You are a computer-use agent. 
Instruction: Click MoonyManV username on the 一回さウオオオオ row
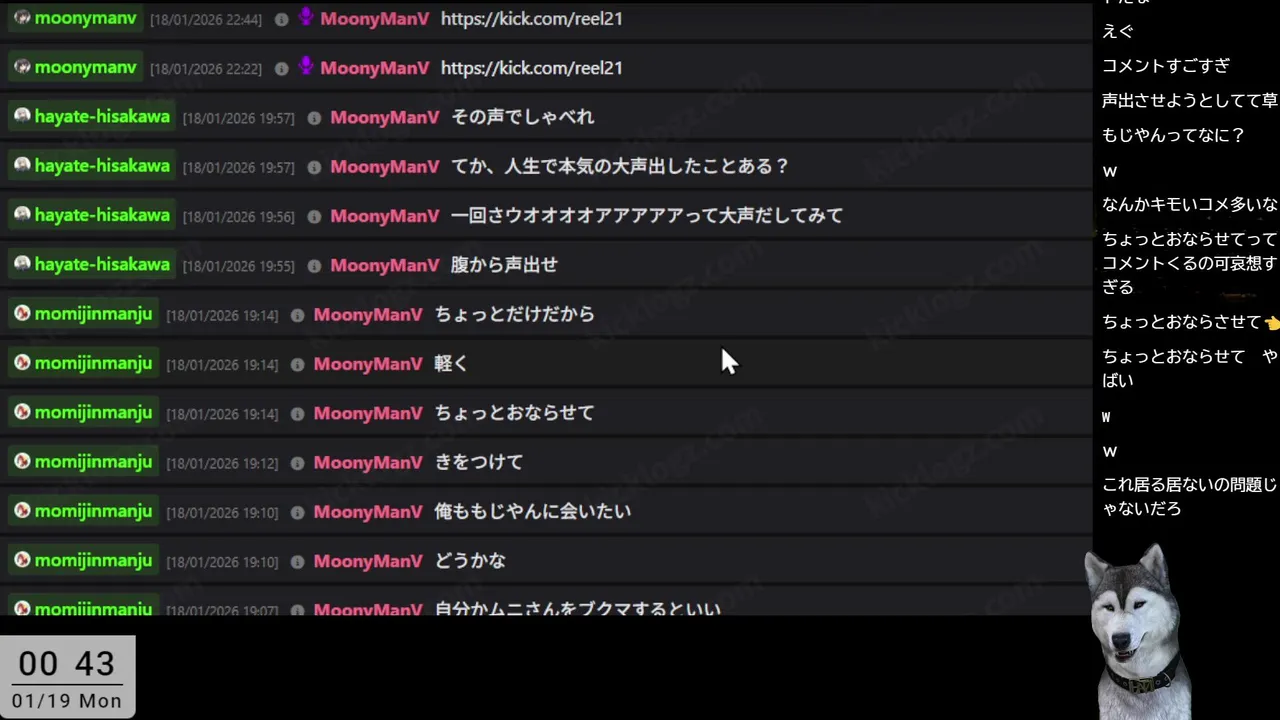(384, 215)
